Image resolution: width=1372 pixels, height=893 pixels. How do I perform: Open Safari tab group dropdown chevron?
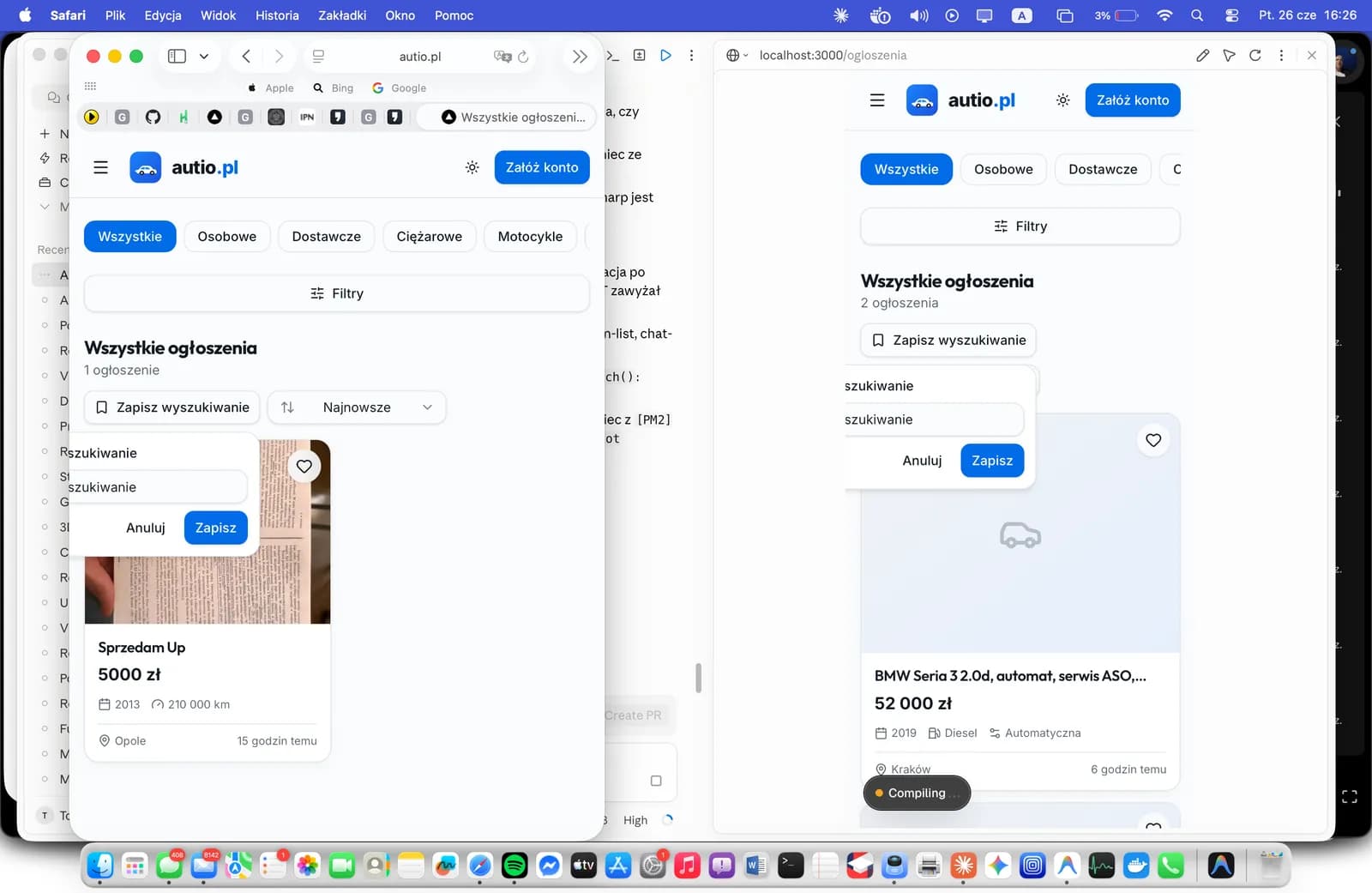204,56
